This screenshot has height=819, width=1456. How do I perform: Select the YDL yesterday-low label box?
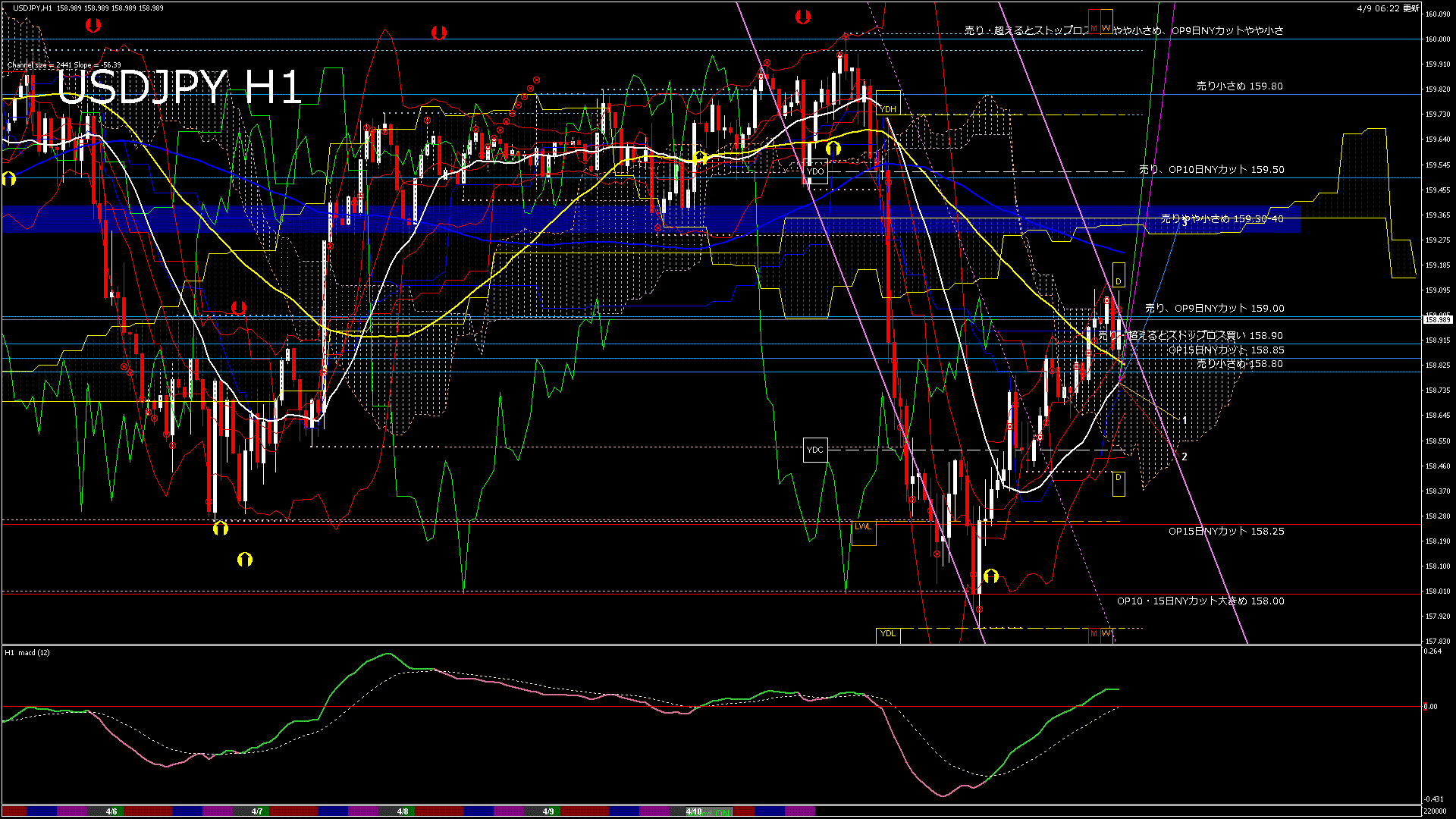888,633
